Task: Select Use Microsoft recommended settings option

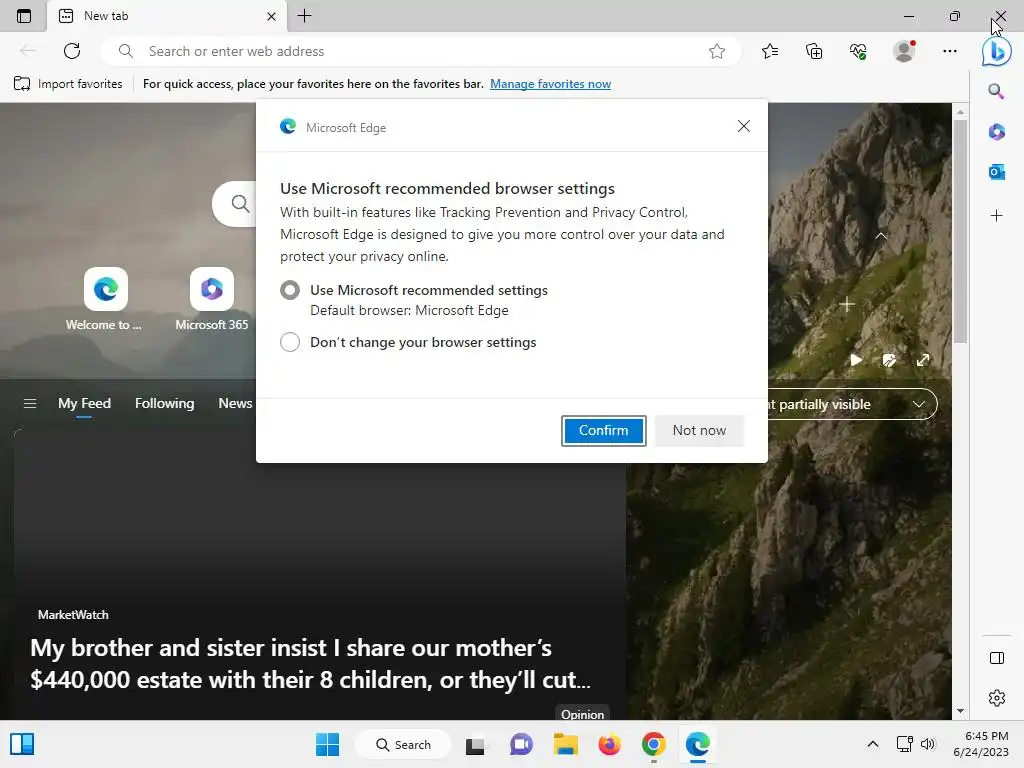Action: click(290, 290)
